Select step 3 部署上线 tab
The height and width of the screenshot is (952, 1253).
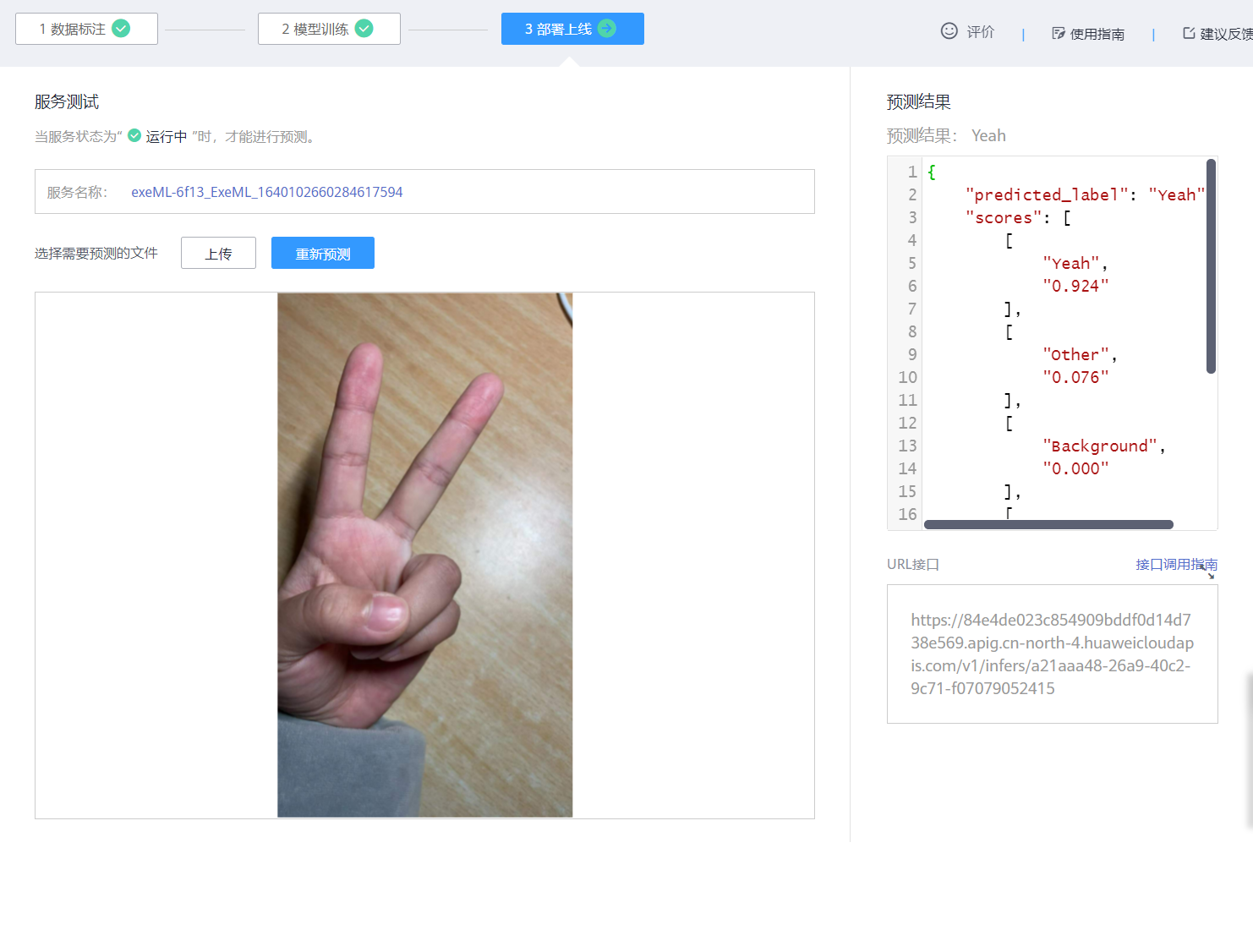572,29
